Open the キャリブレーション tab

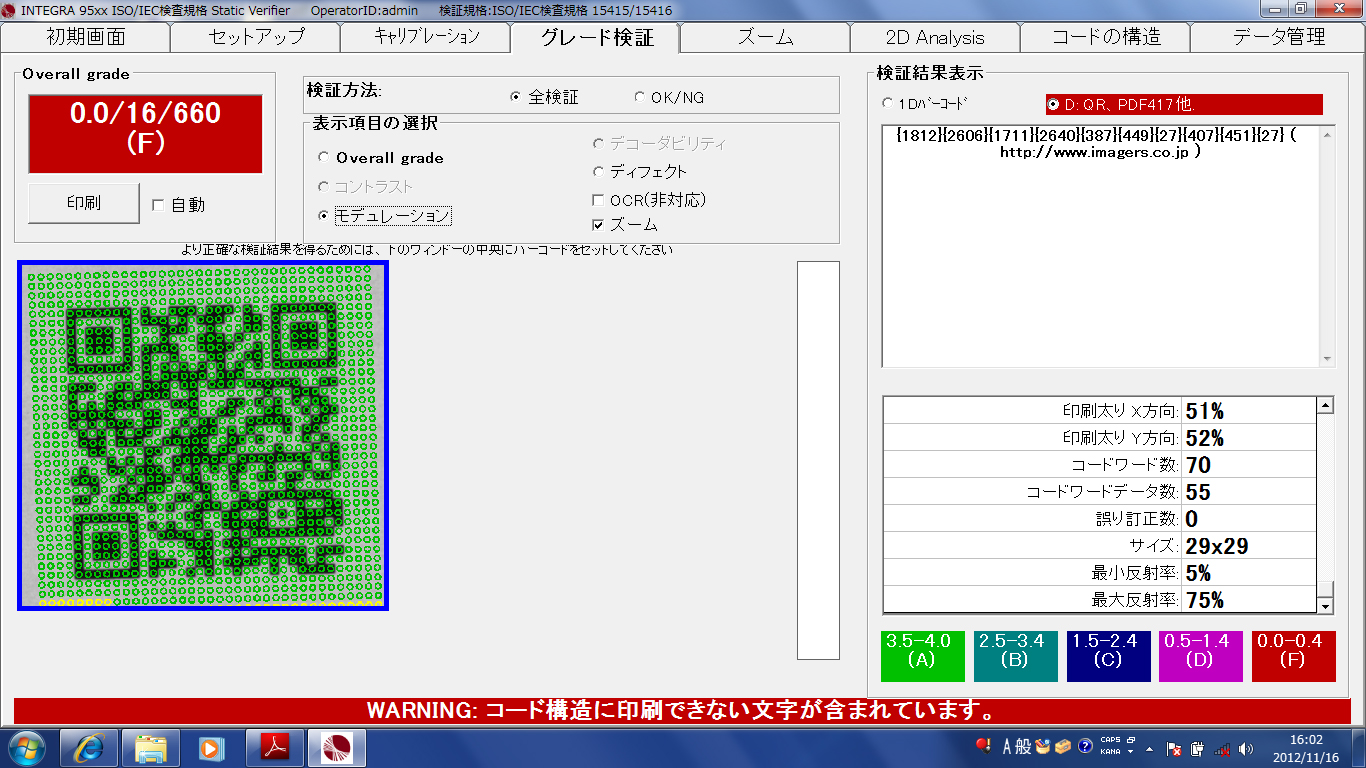pyautogui.click(x=425, y=37)
